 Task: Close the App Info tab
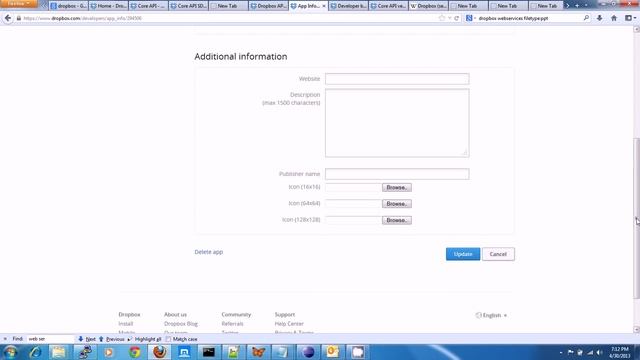324,6
